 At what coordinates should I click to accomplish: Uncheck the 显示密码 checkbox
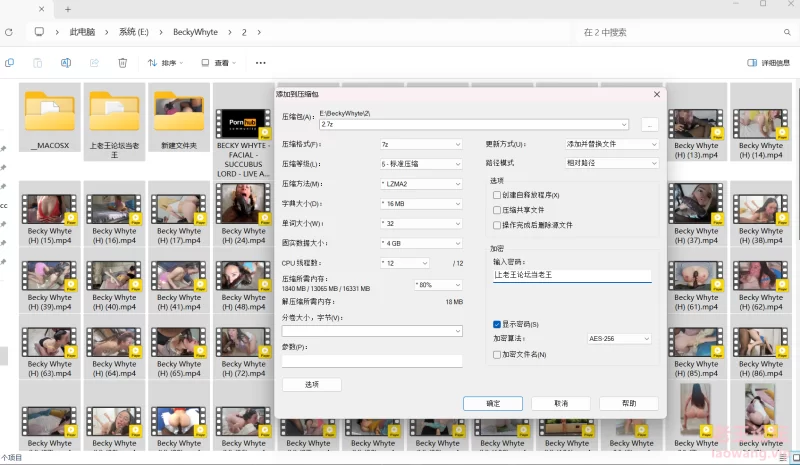497,324
